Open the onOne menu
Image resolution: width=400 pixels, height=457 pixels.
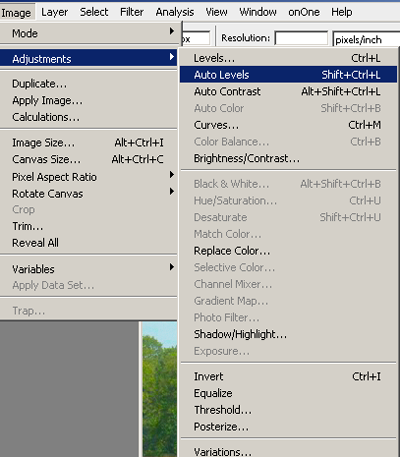click(x=304, y=12)
